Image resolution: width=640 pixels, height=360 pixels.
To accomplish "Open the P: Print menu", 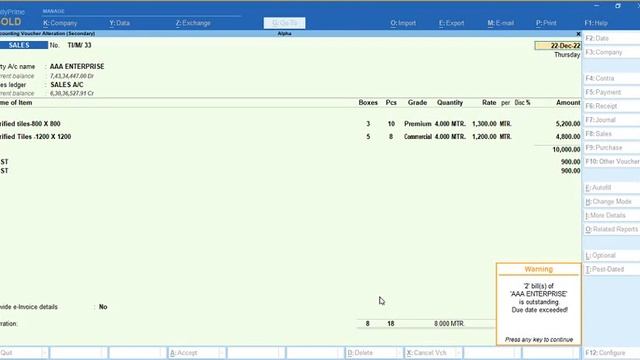I will click(546, 23).
